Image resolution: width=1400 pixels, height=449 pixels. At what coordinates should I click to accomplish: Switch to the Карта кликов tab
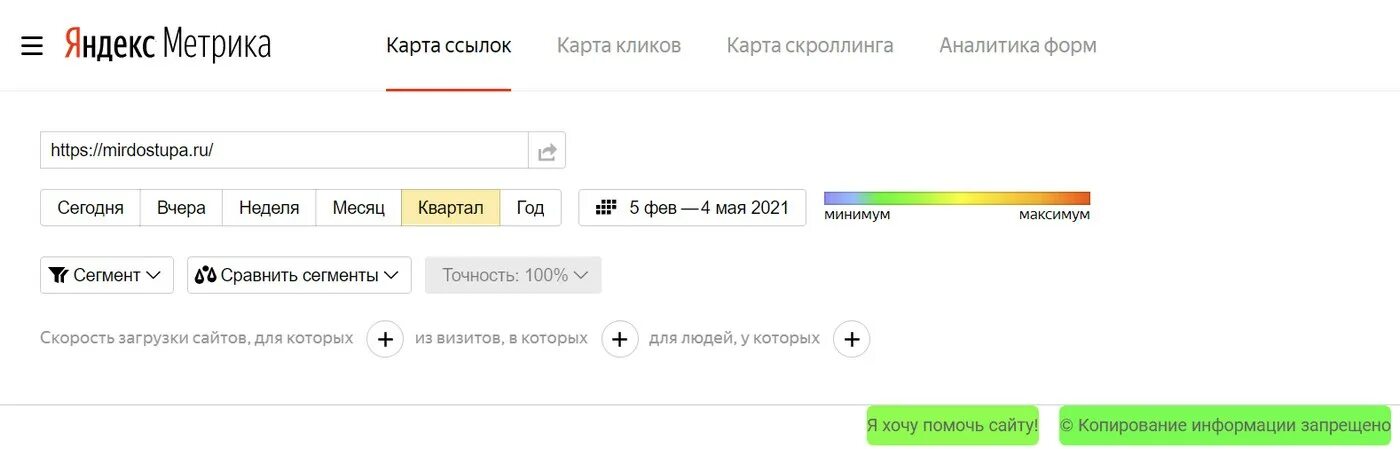tap(619, 46)
